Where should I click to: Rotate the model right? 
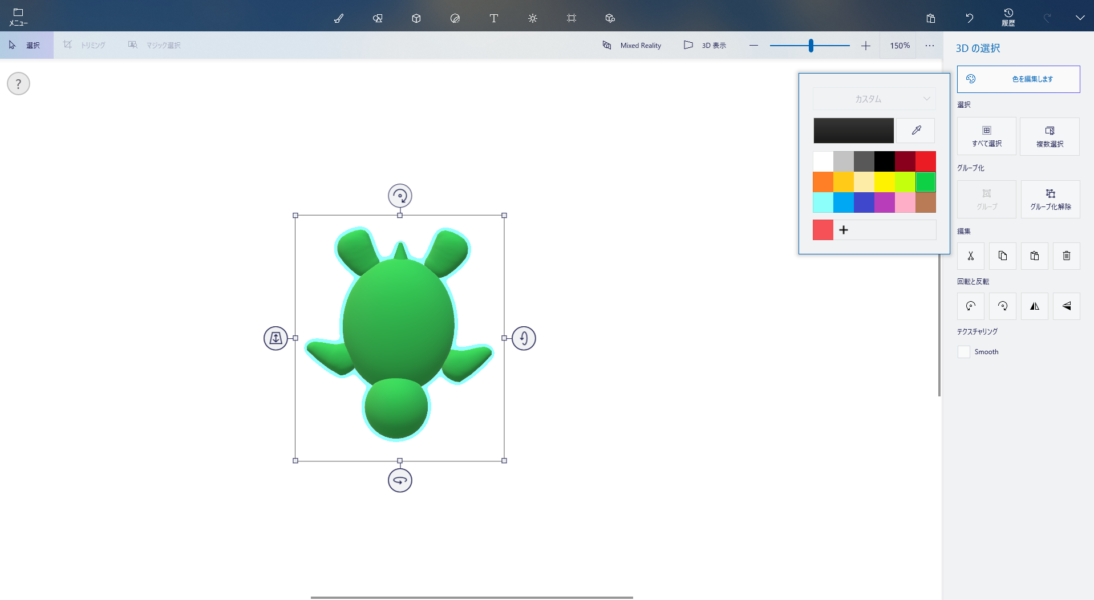[1003, 306]
